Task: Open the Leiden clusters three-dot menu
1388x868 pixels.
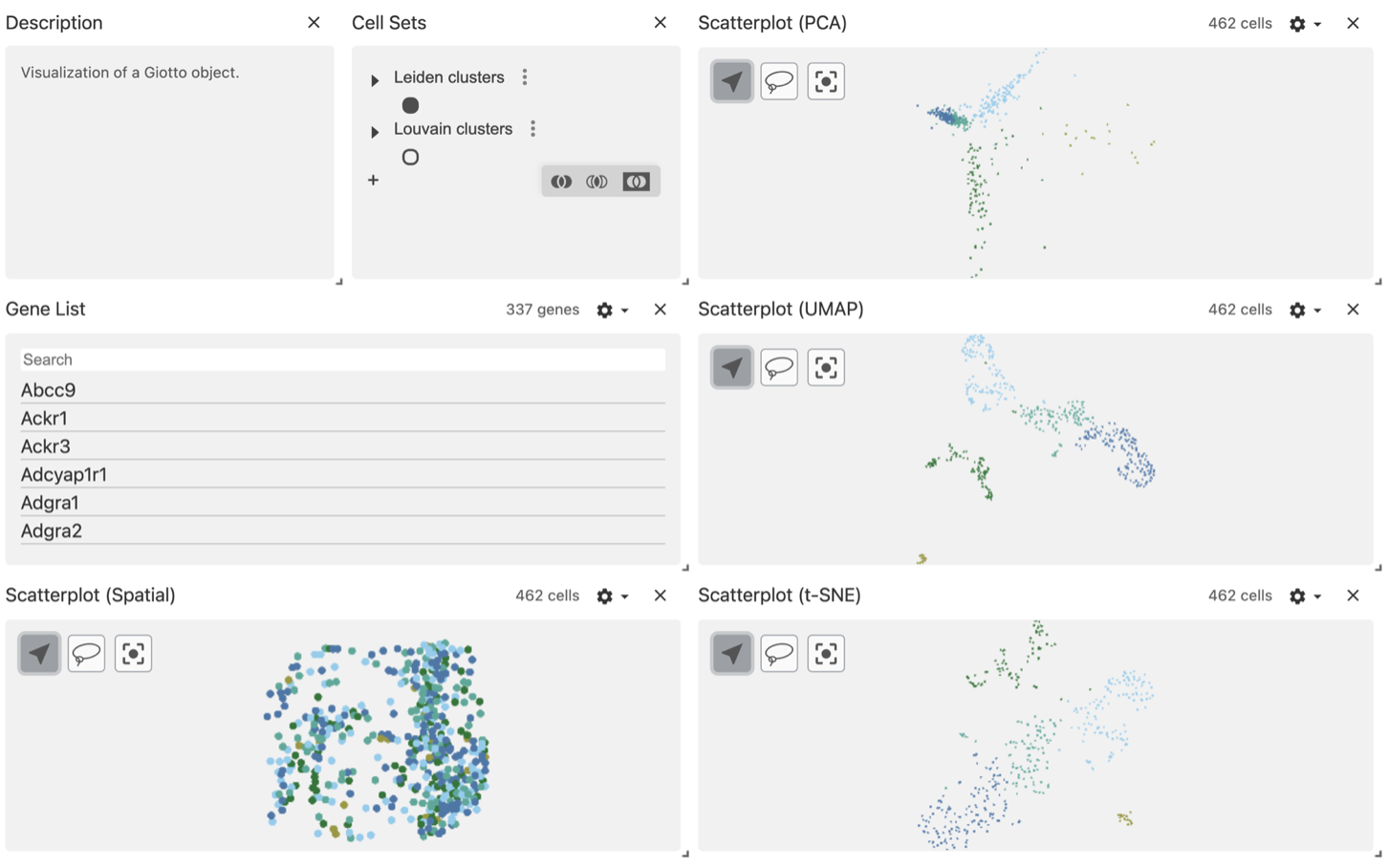Action: point(525,77)
